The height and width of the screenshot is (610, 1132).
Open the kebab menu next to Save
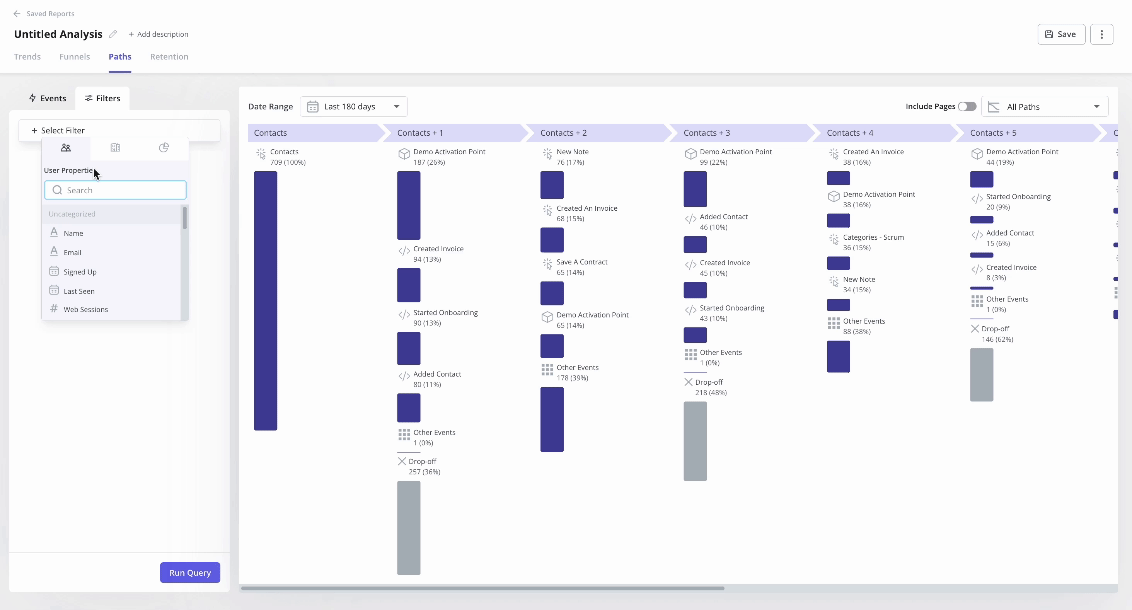click(x=1101, y=33)
